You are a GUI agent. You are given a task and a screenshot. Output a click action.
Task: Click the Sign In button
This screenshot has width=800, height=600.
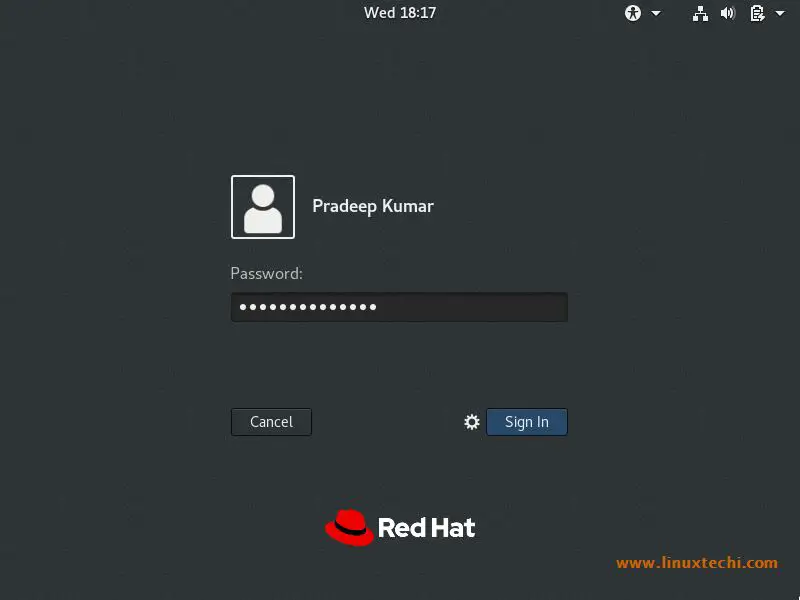pyautogui.click(x=527, y=422)
